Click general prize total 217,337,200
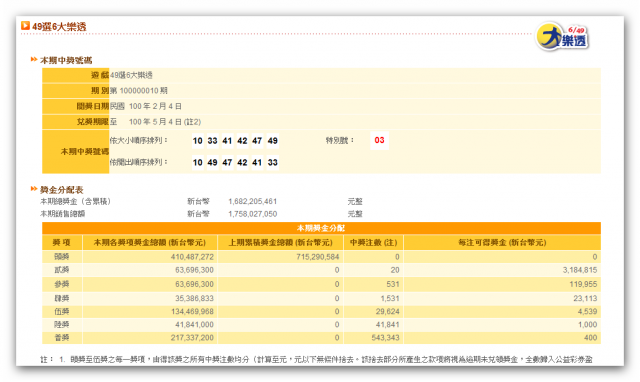640x382 pixels. pyautogui.click(x=192, y=338)
